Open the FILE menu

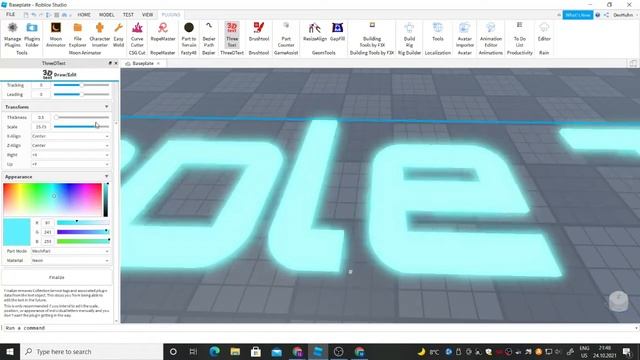[10, 14]
